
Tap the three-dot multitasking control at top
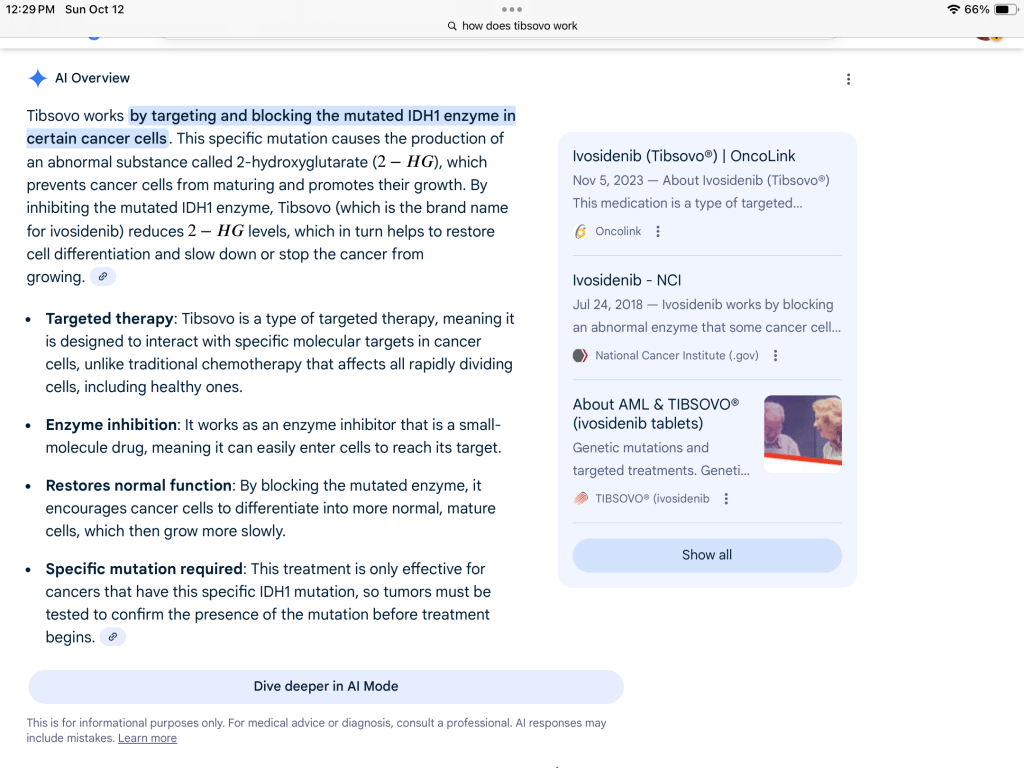click(x=512, y=9)
